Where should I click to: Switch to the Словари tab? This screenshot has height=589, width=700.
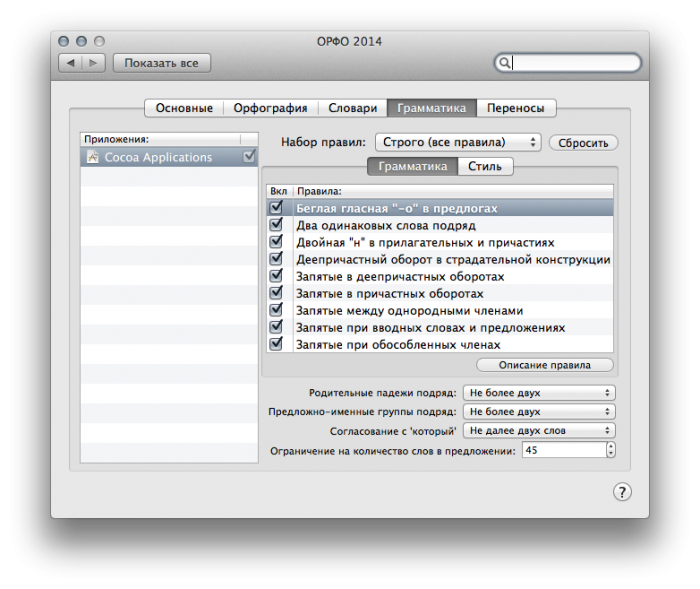point(353,108)
